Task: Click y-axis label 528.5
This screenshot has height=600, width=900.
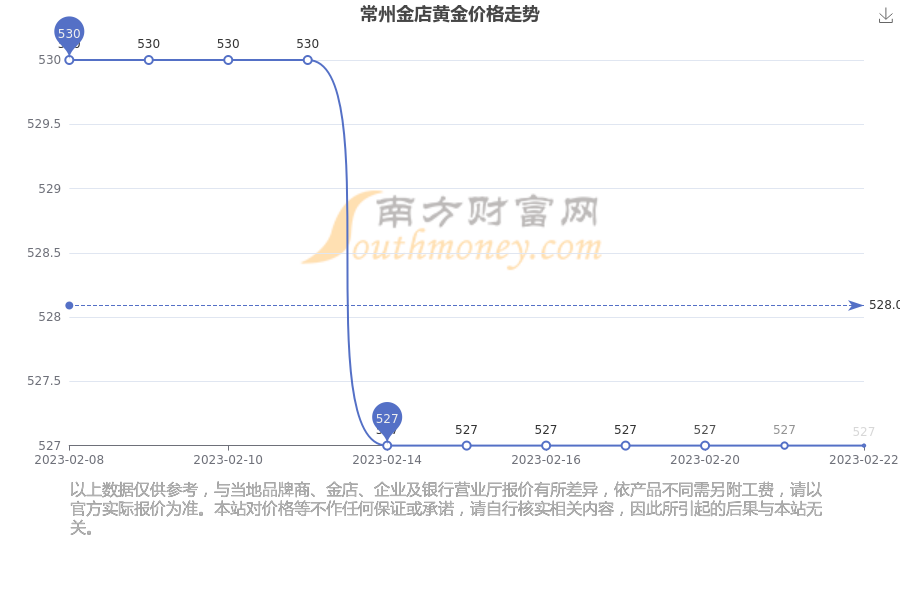Action: click(44, 253)
